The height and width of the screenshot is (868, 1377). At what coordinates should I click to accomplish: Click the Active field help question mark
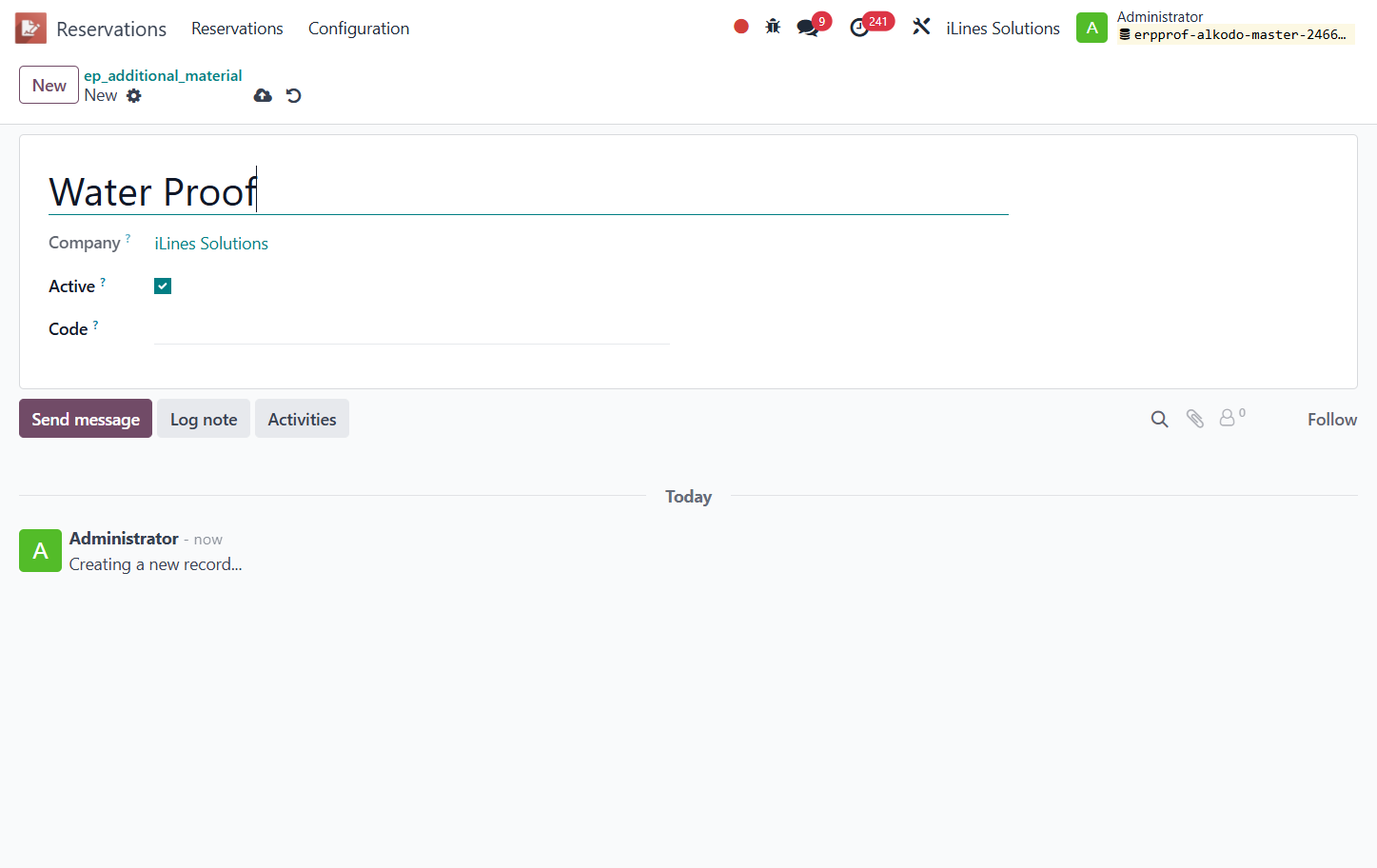coord(103,282)
